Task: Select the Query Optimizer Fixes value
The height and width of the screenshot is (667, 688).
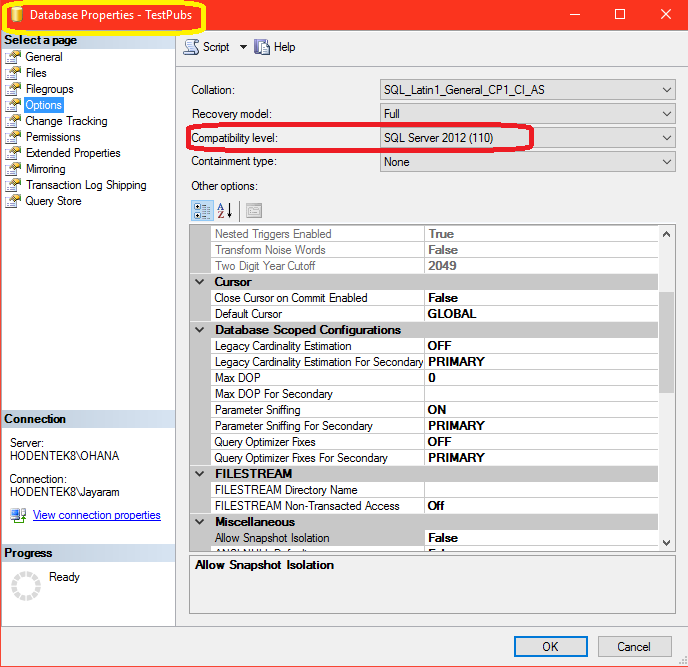Action: [541, 442]
